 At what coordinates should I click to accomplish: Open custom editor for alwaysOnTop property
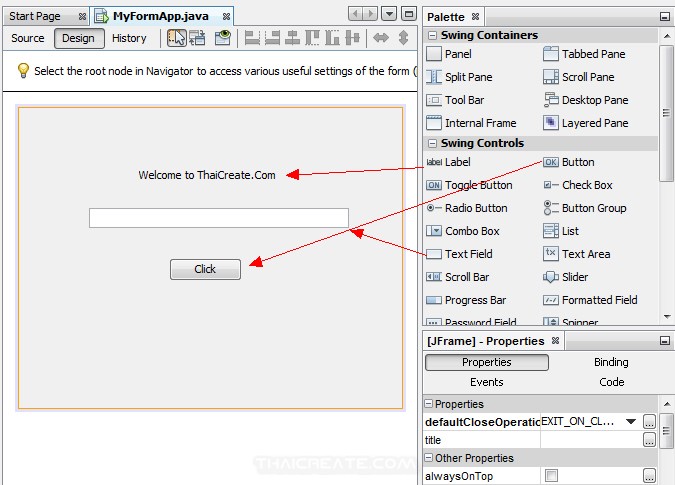pyautogui.click(x=649, y=476)
